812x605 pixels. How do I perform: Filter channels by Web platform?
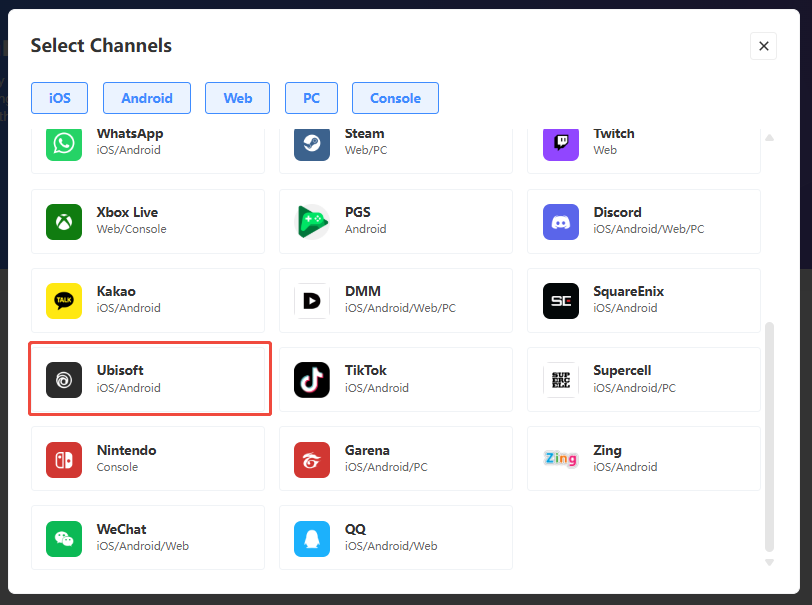tap(238, 98)
